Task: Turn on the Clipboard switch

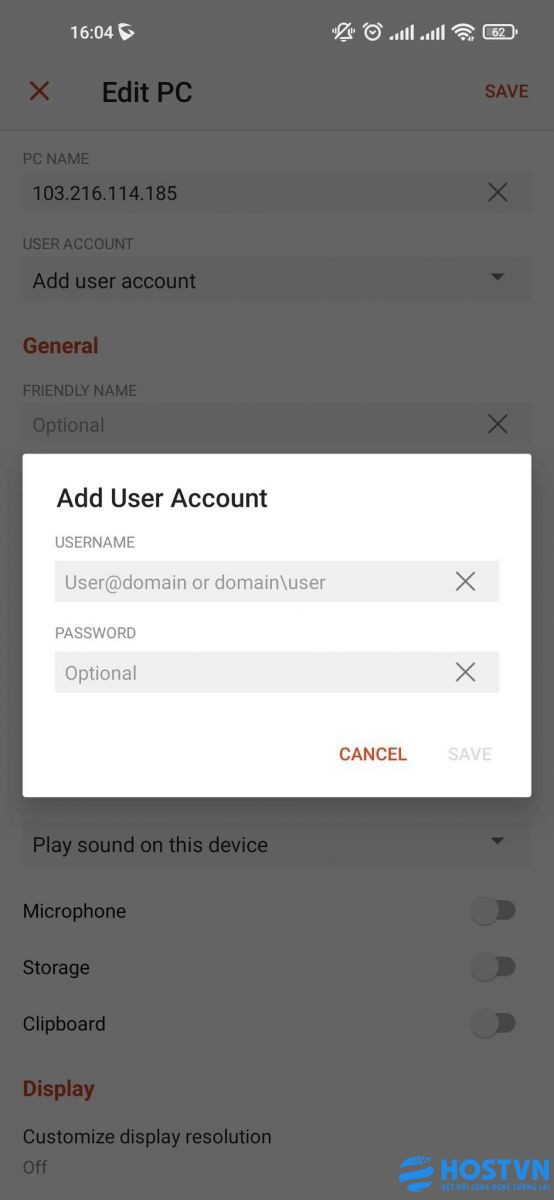Action: click(x=493, y=1023)
